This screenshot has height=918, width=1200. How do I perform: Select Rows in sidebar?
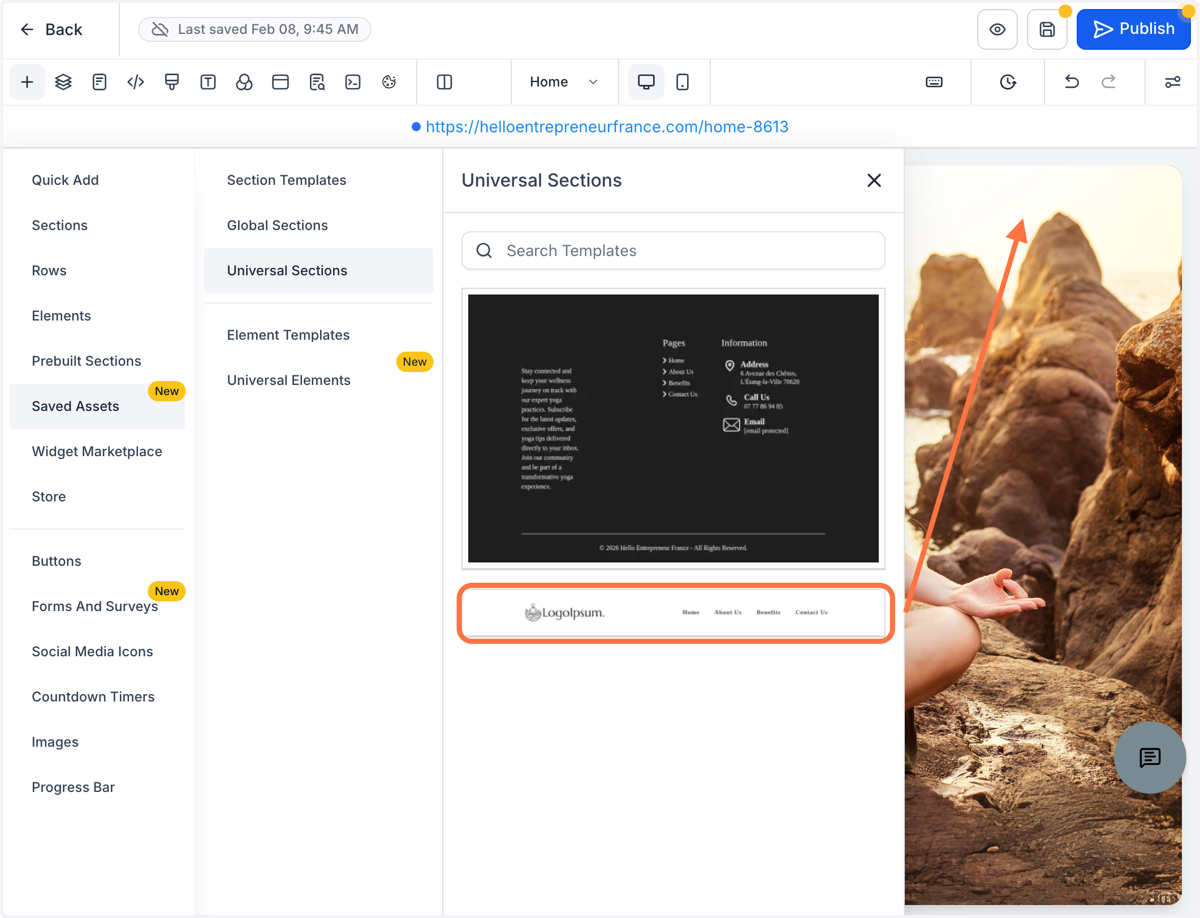[49, 270]
